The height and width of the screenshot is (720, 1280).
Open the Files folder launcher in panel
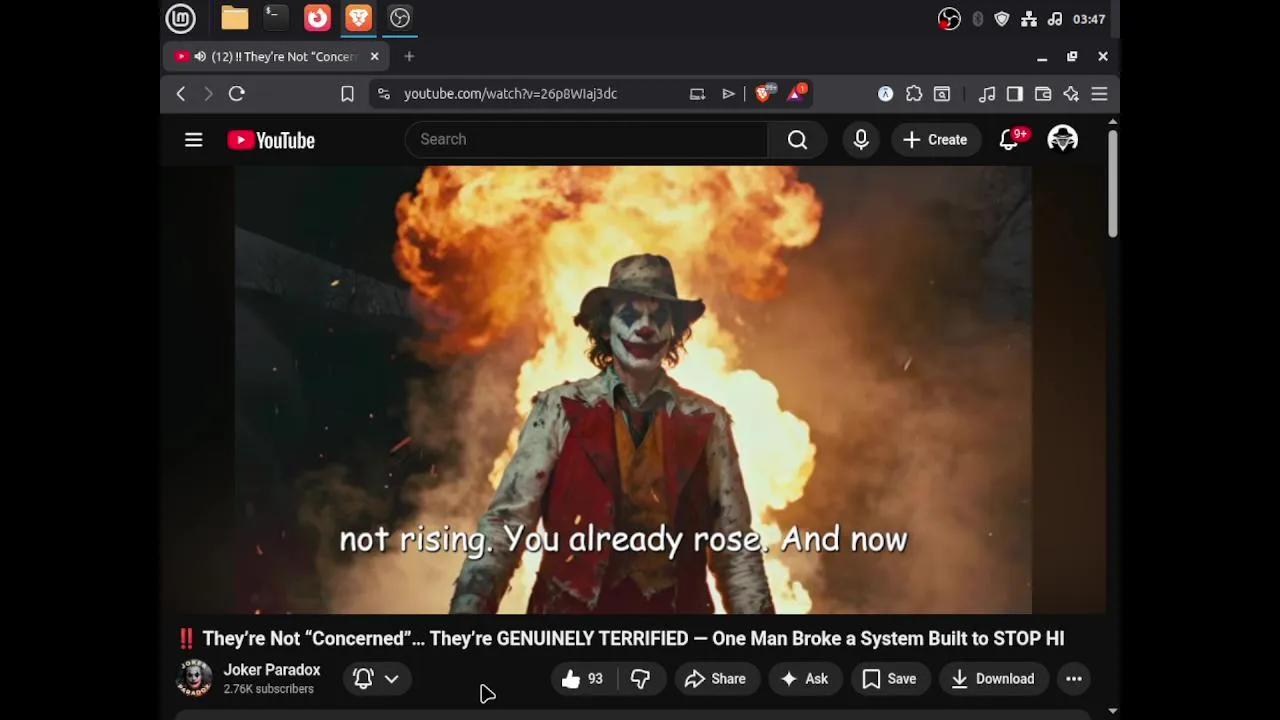(235, 18)
